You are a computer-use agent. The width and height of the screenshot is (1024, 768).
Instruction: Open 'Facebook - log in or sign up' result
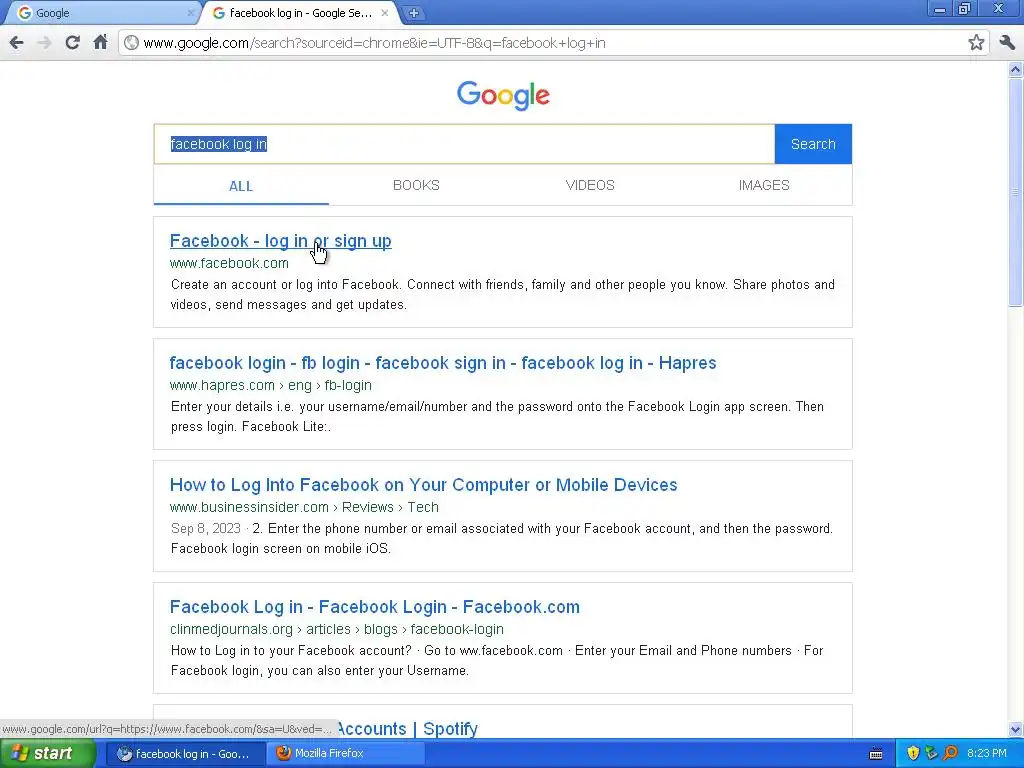coord(280,241)
